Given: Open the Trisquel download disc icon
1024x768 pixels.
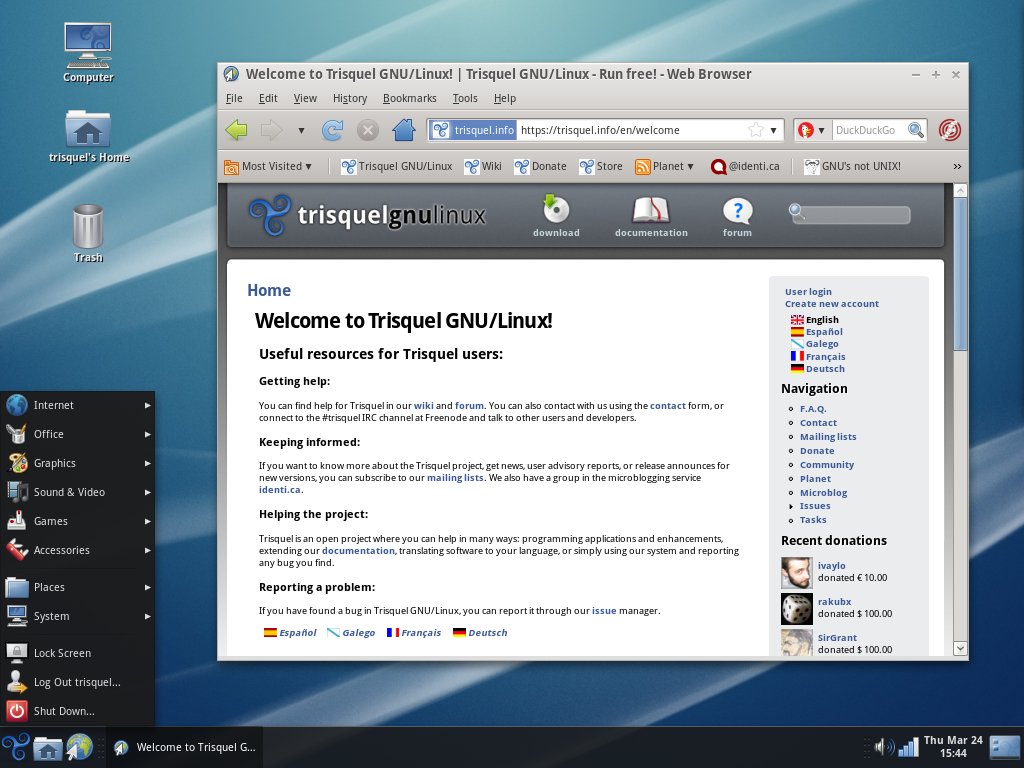Looking at the screenshot, I should [x=556, y=211].
